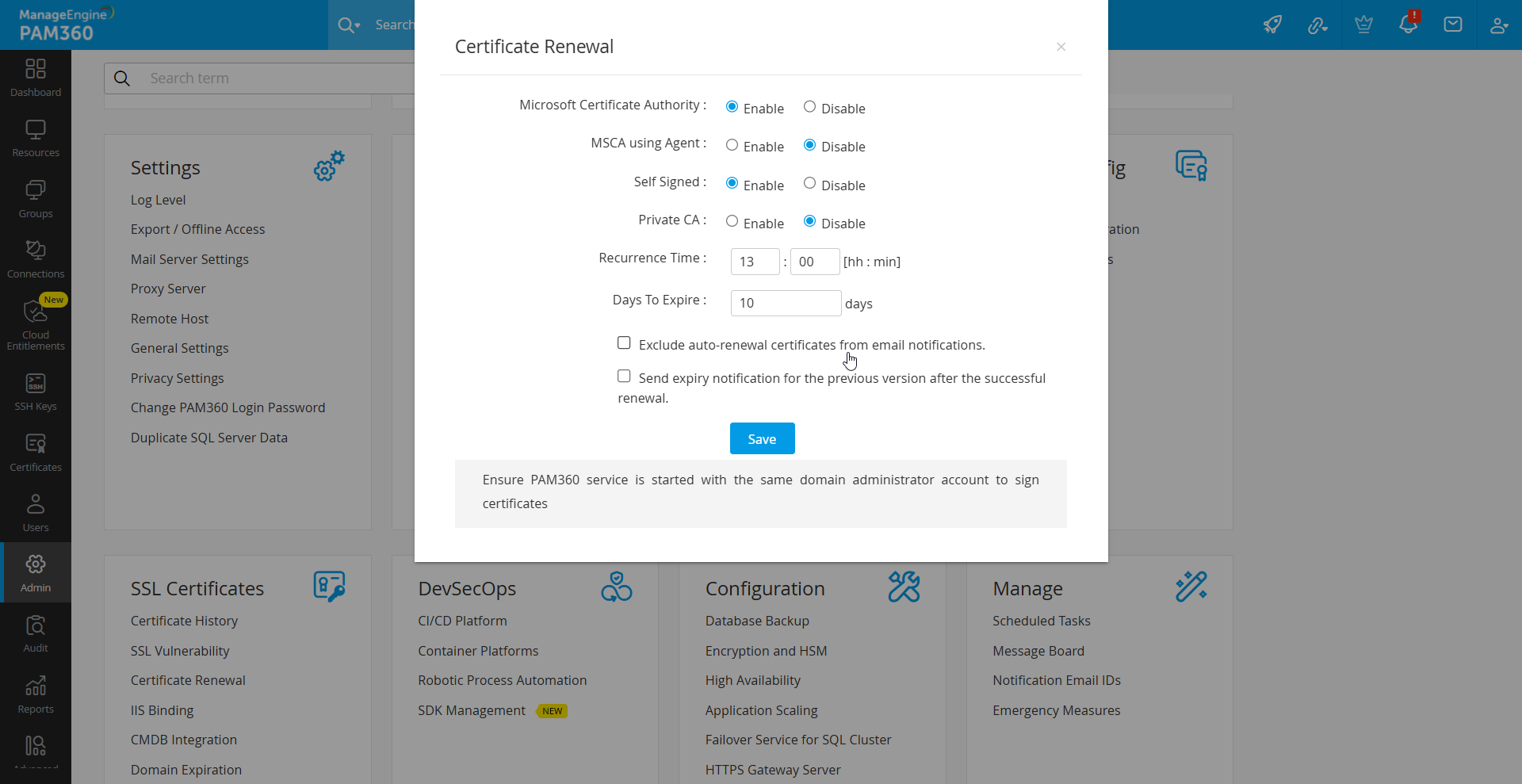Open the Audit sidebar icon

point(36,633)
